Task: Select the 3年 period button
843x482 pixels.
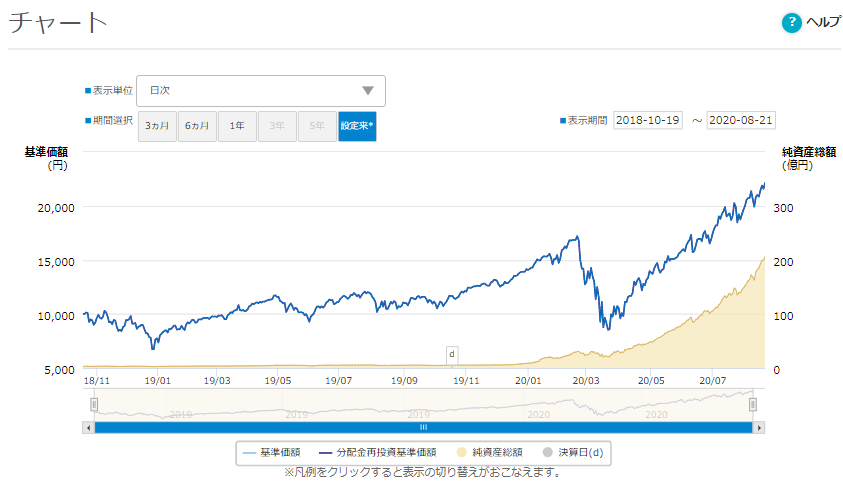Action: coord(277,126)
